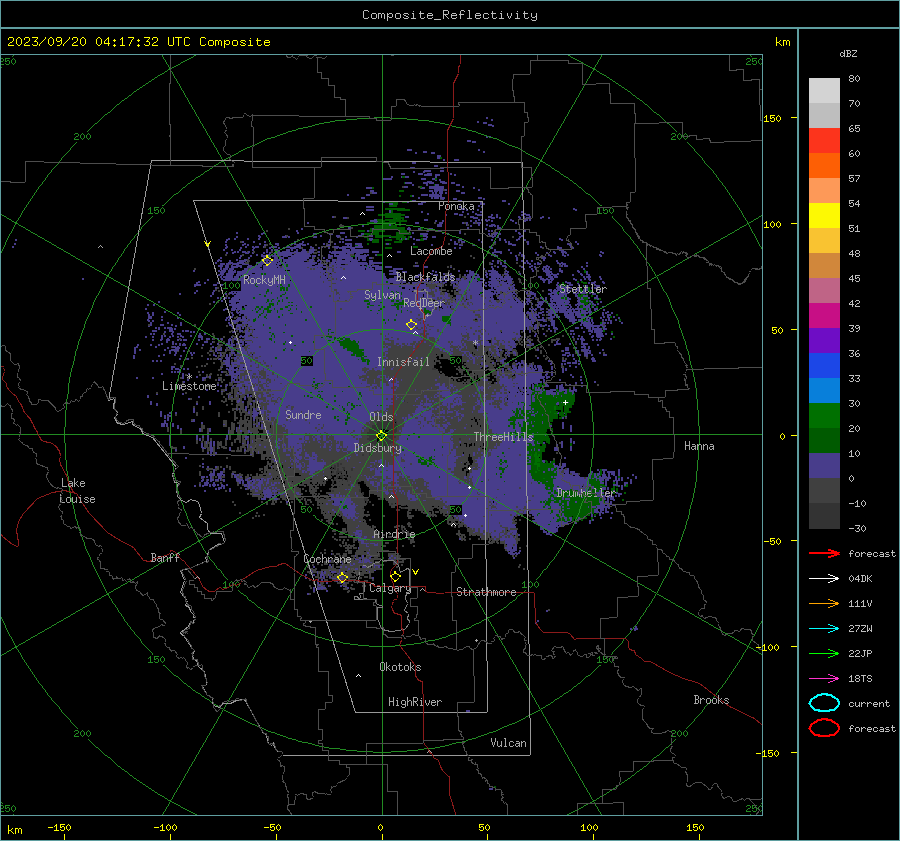Select the green 22JP arrow symbol
This screenshot has height=841, width=900.
(824, 653)
